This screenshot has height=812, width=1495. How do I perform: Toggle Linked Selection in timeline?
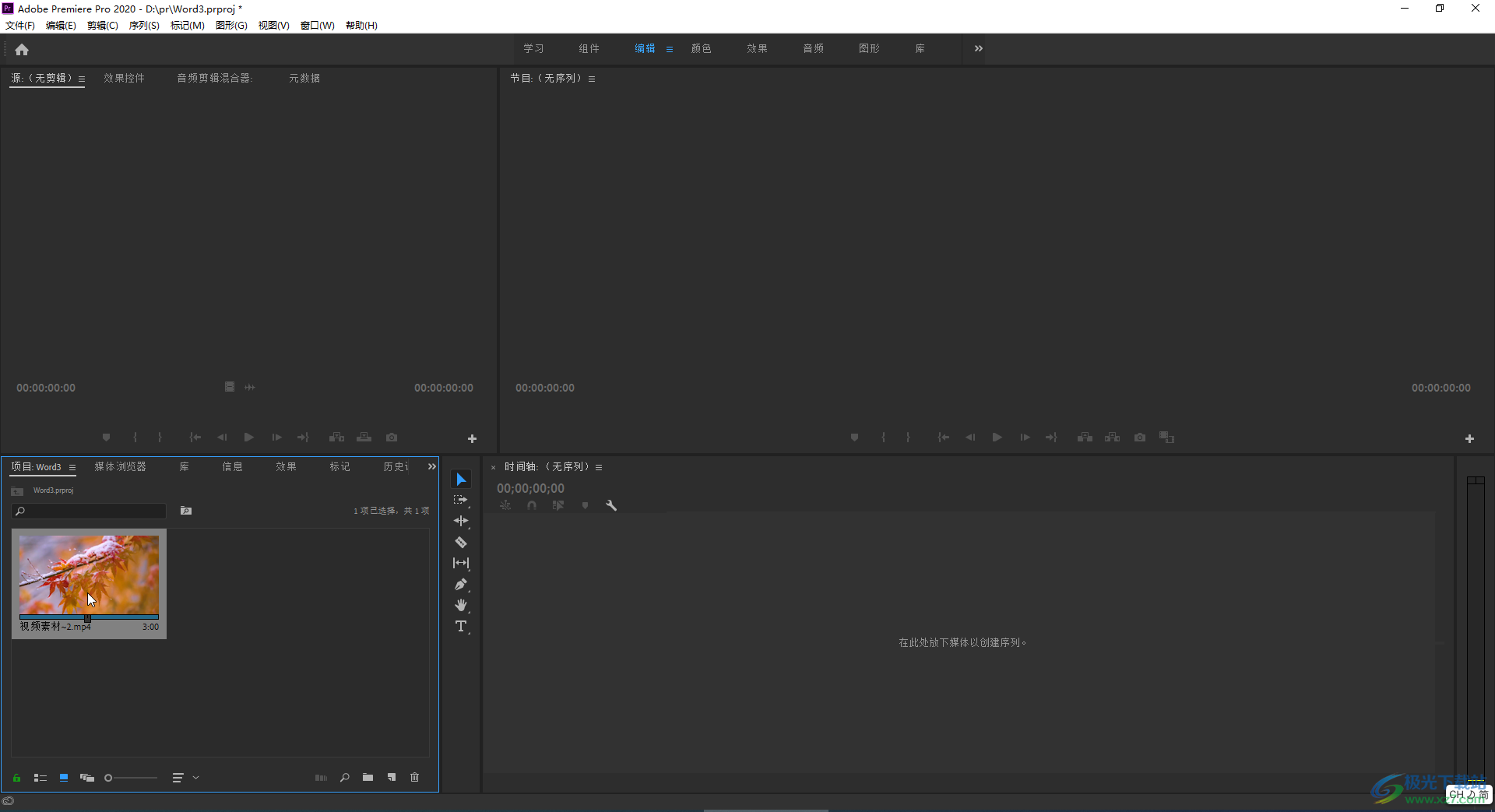[558, 505]
